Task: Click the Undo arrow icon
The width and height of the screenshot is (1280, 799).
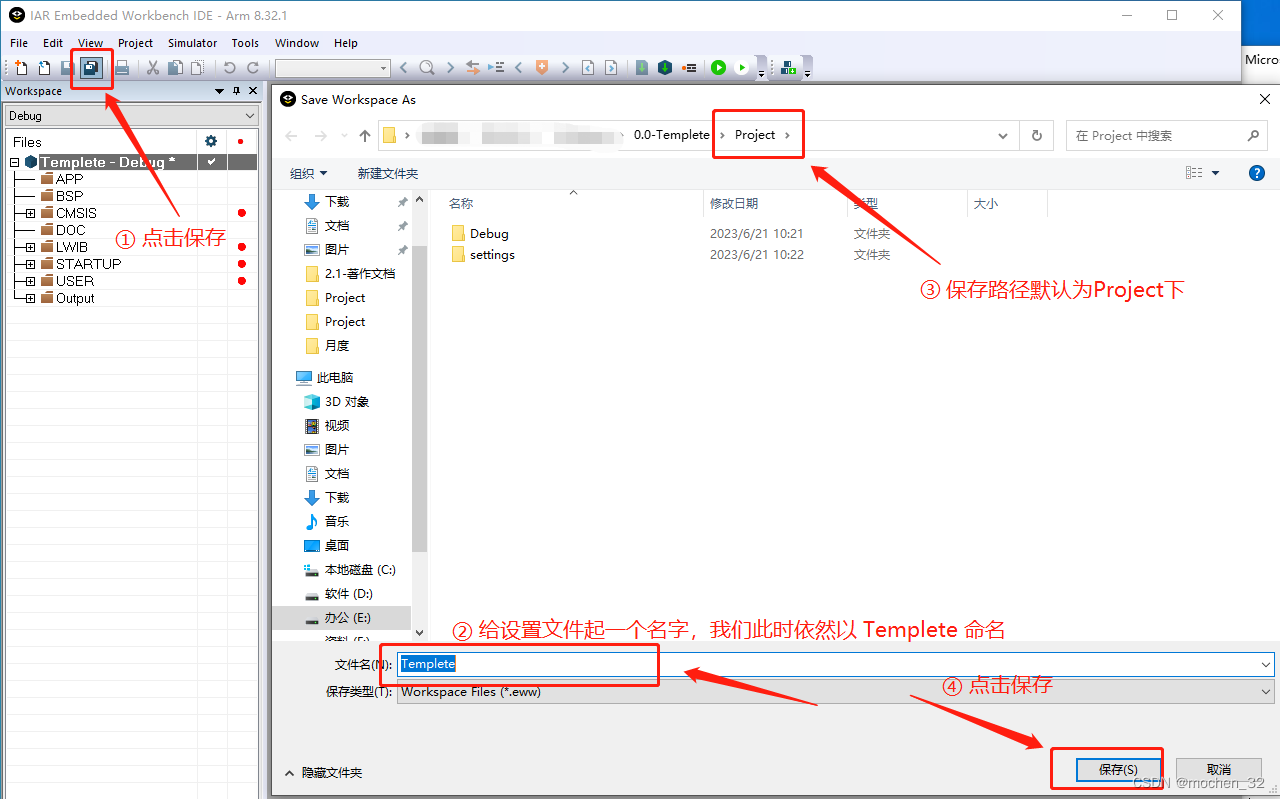Action: [x=229, y=68]
